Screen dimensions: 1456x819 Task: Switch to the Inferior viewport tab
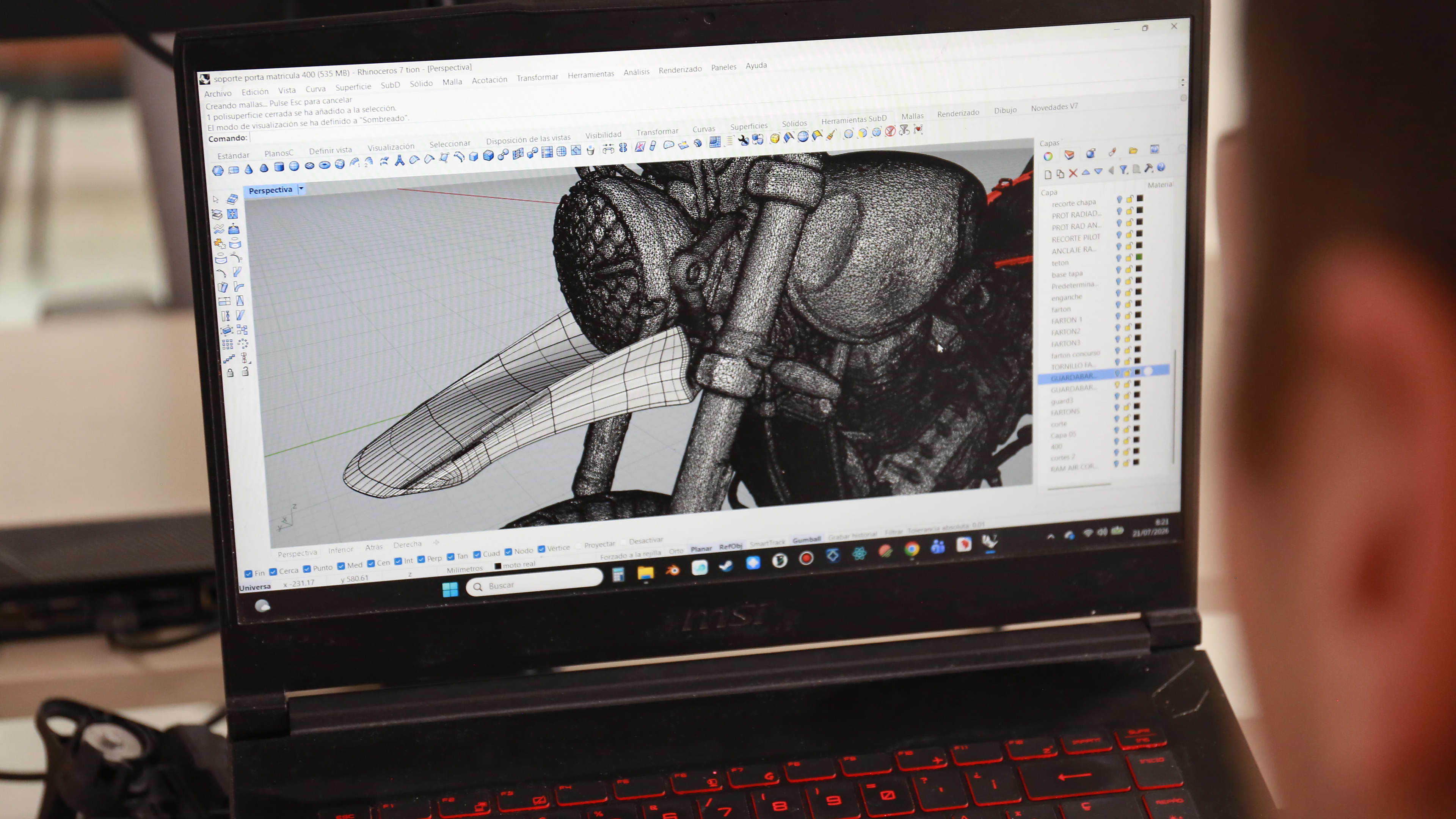coord(340,549)
